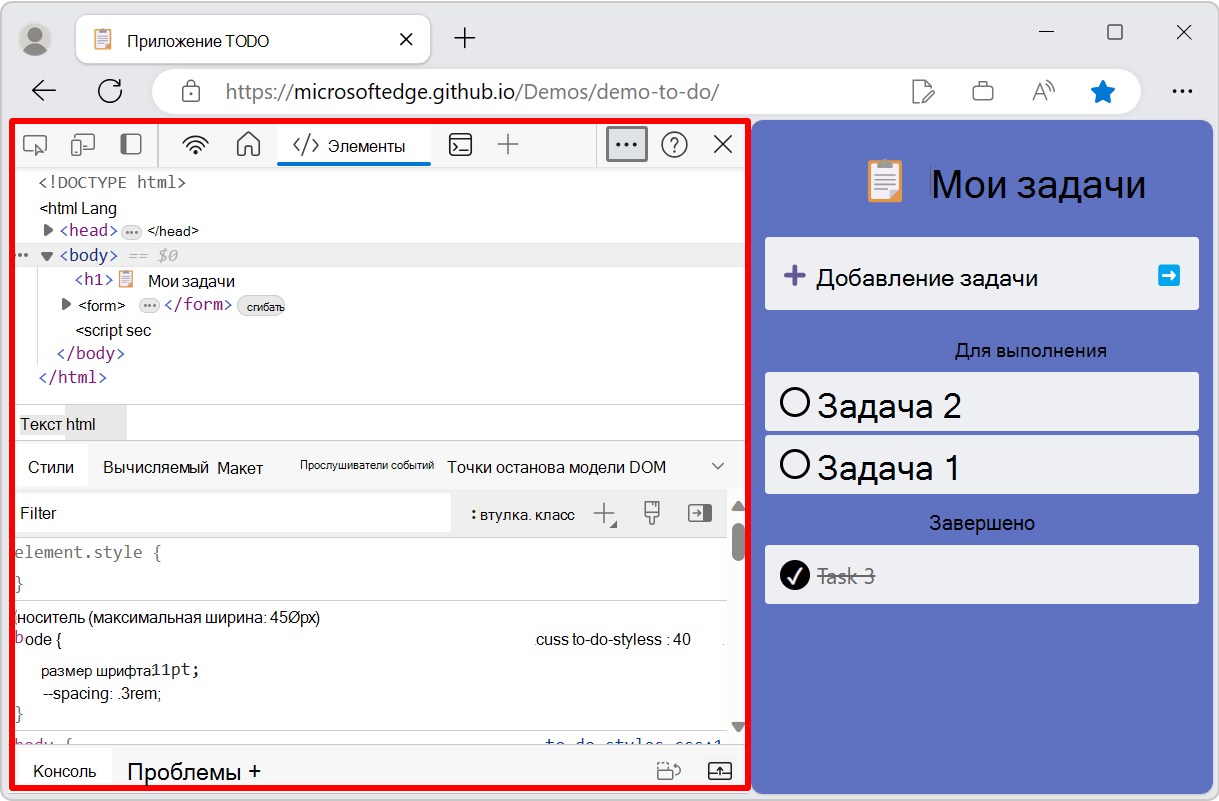Open the hidden panes chevron dropdown

[717, 466]
